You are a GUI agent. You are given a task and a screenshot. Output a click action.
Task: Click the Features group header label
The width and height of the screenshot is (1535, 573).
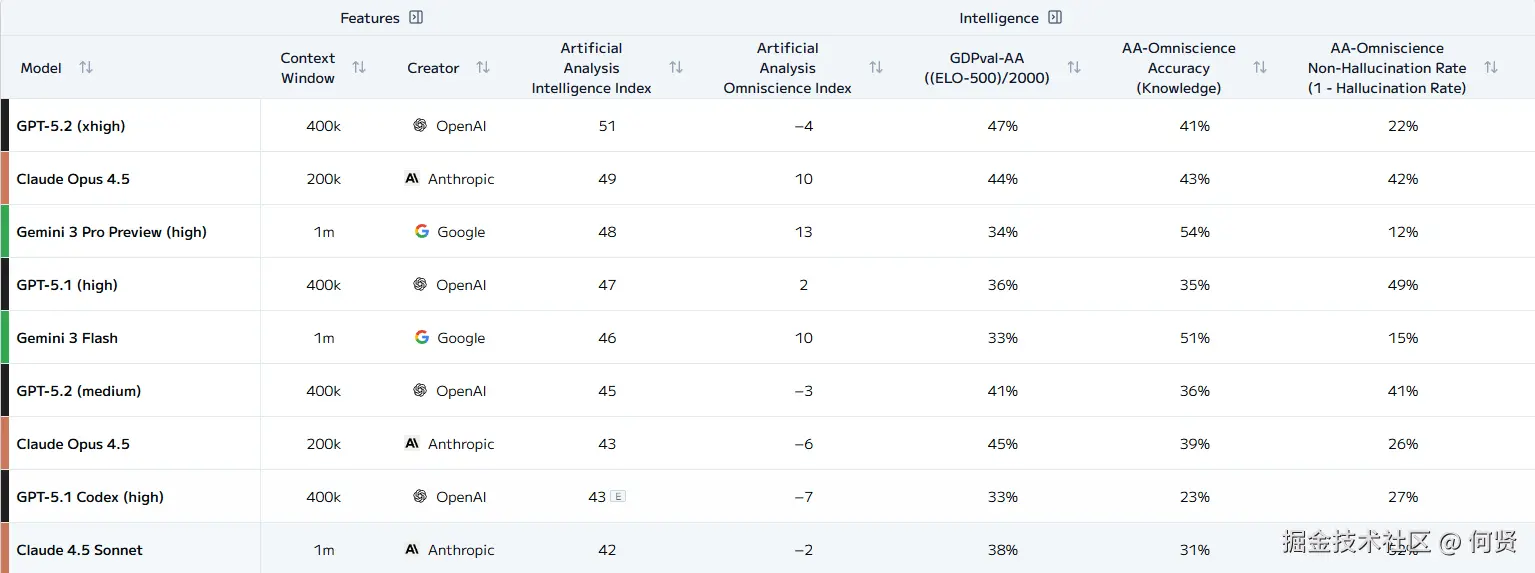coord(369,18)
